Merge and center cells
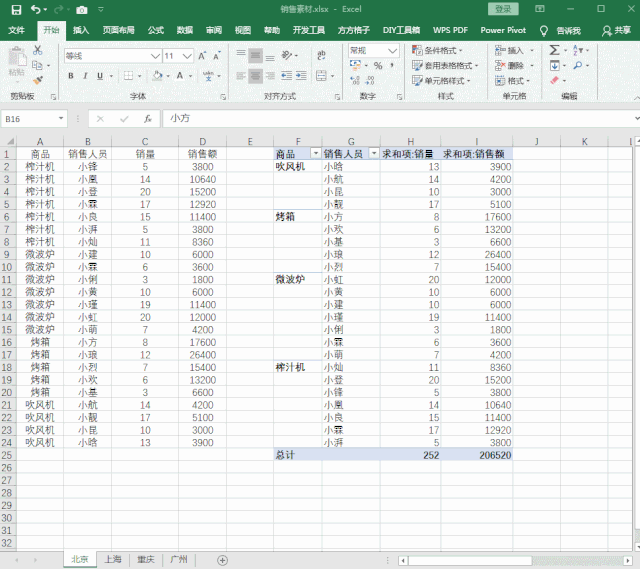Screen dimensions: 640x569 tap(322, 76)
